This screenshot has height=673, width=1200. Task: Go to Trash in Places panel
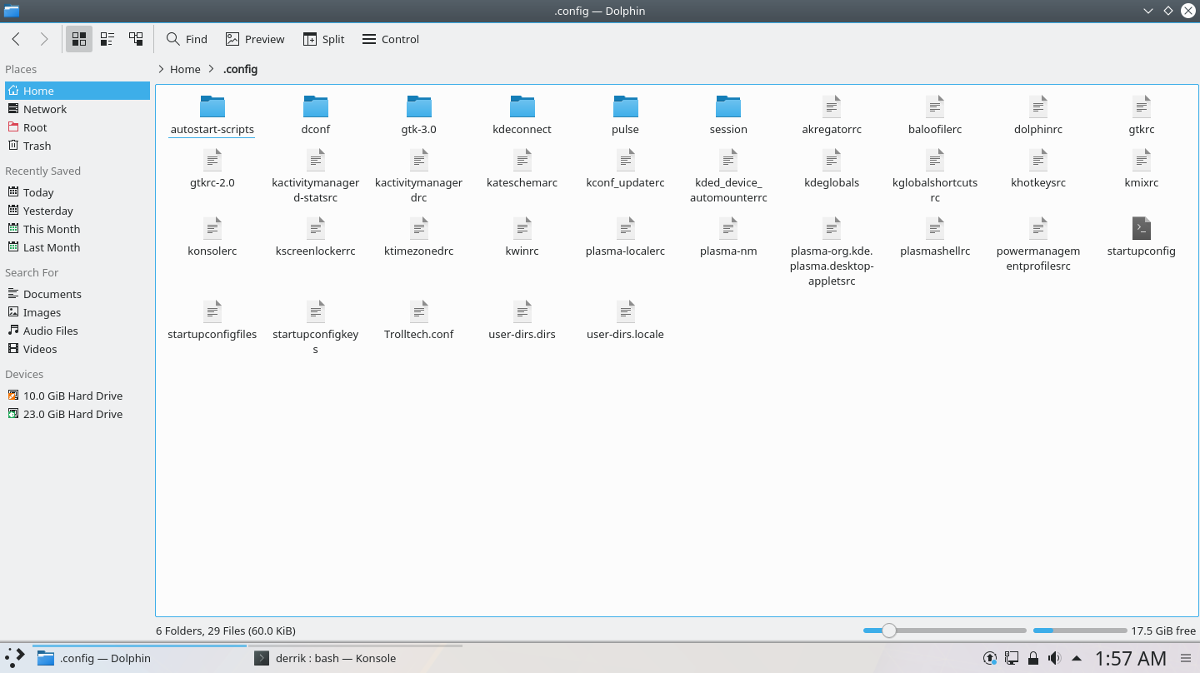point(37,146)
